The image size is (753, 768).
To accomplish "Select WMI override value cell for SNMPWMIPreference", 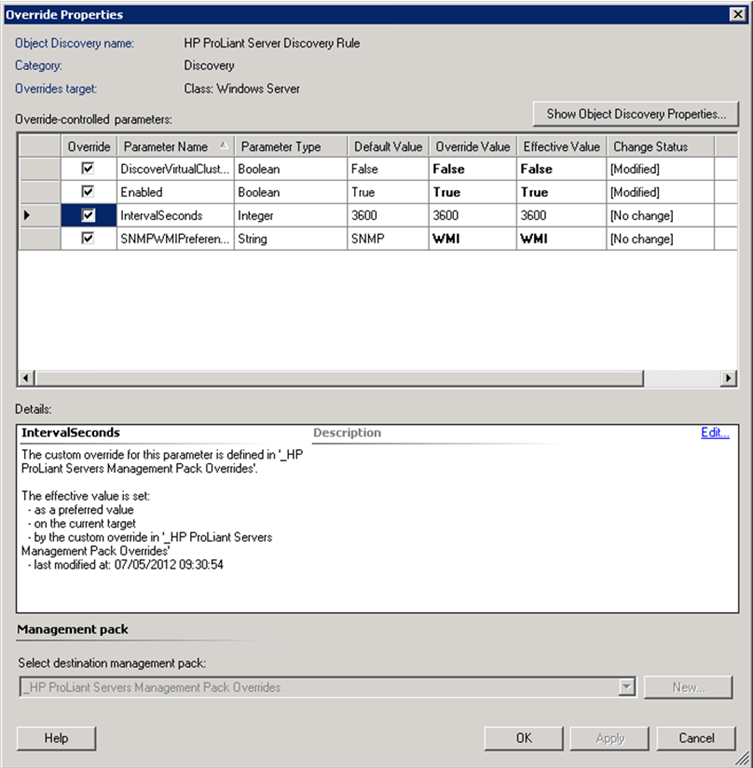I will coord(472,239).
